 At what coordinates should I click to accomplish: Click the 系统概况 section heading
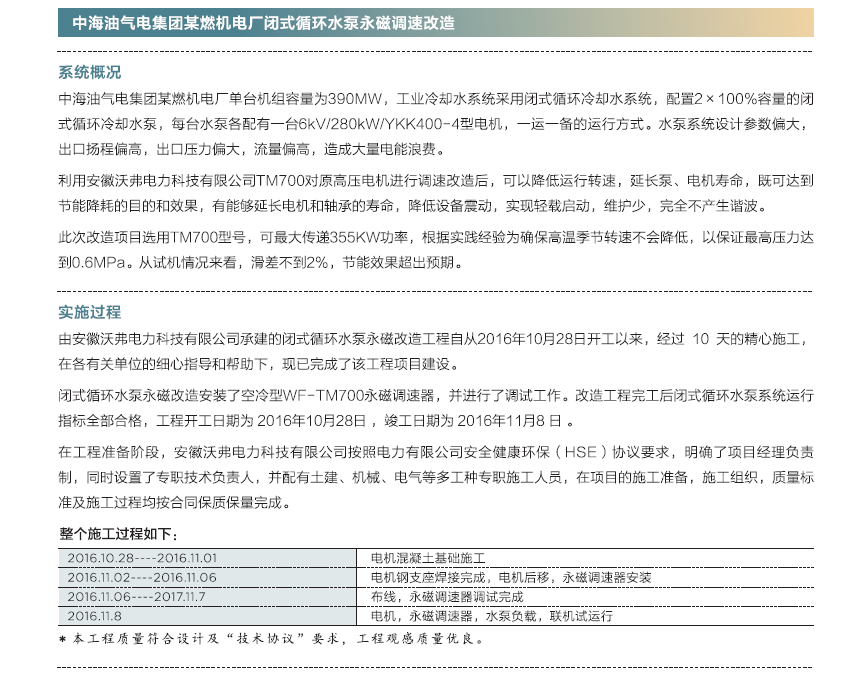click(x=89, y=72)
